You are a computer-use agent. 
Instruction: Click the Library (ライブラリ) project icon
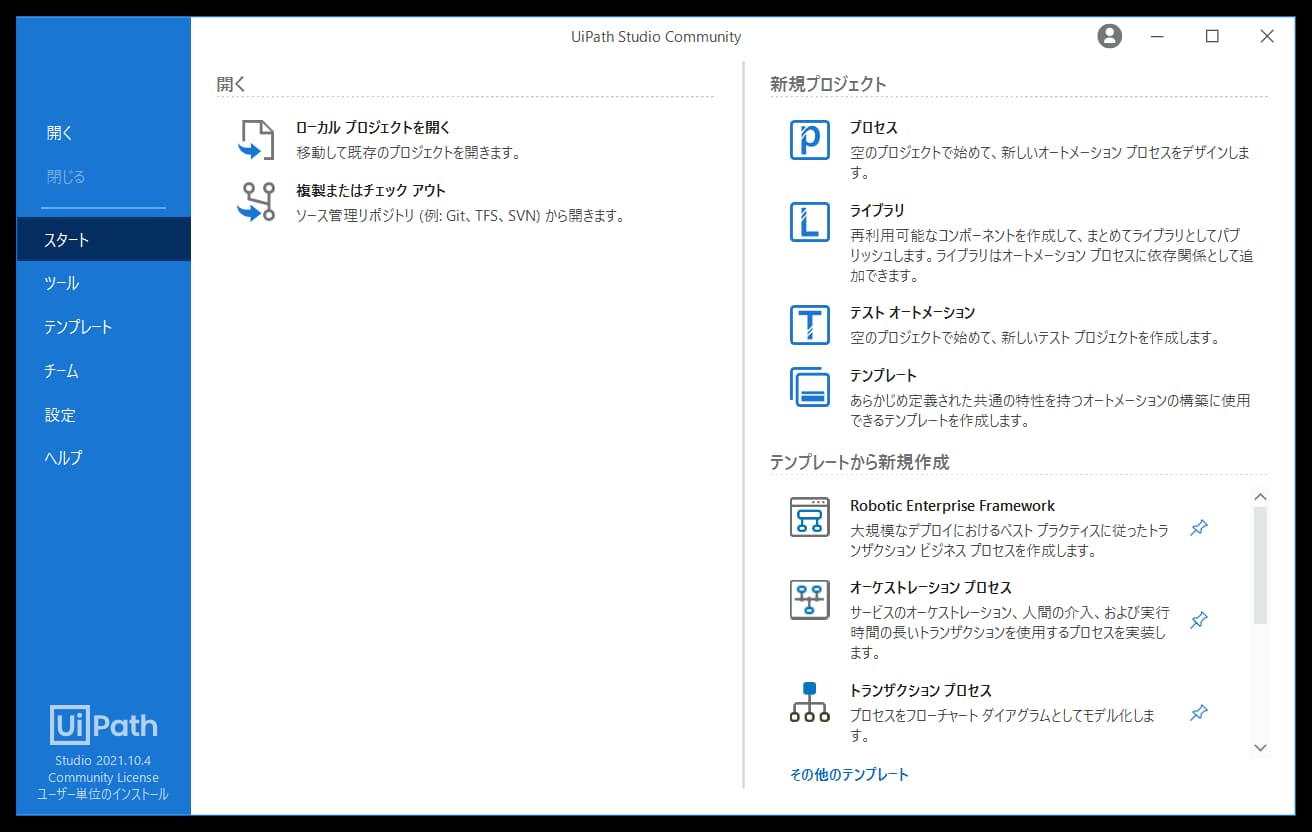pyautogui.click(x=810, y=222)
